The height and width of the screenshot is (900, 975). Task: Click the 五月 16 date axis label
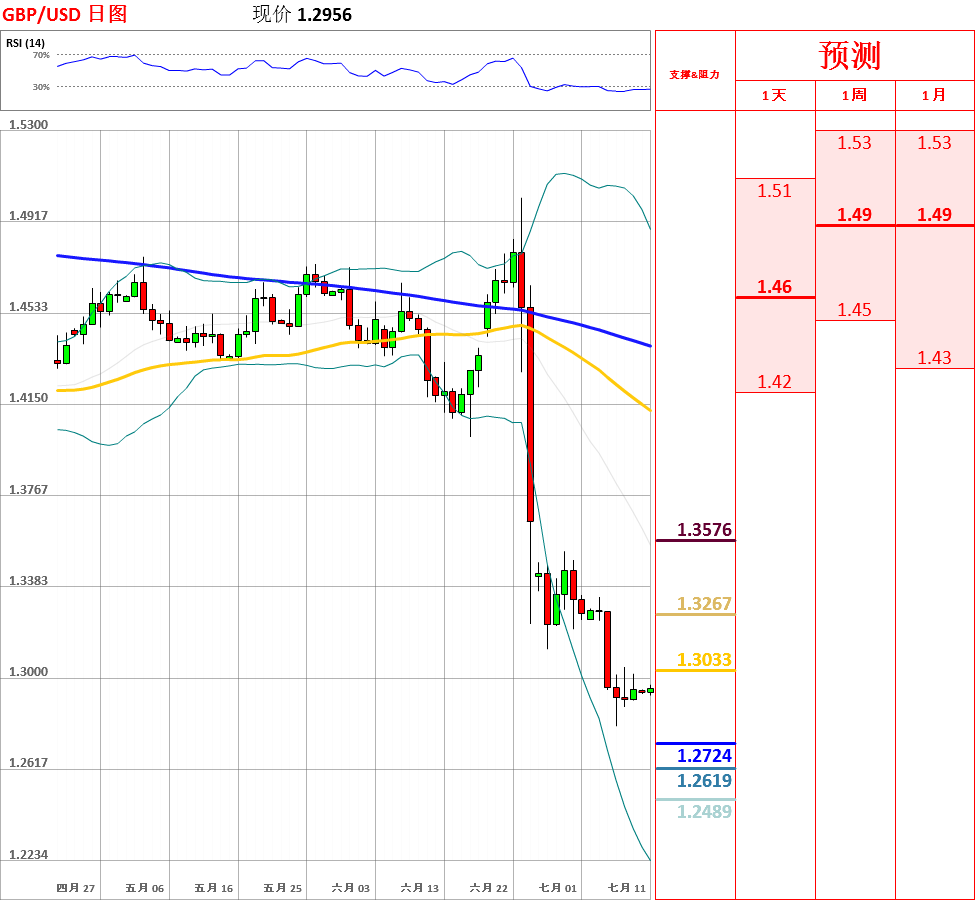(x=214, y=888)
